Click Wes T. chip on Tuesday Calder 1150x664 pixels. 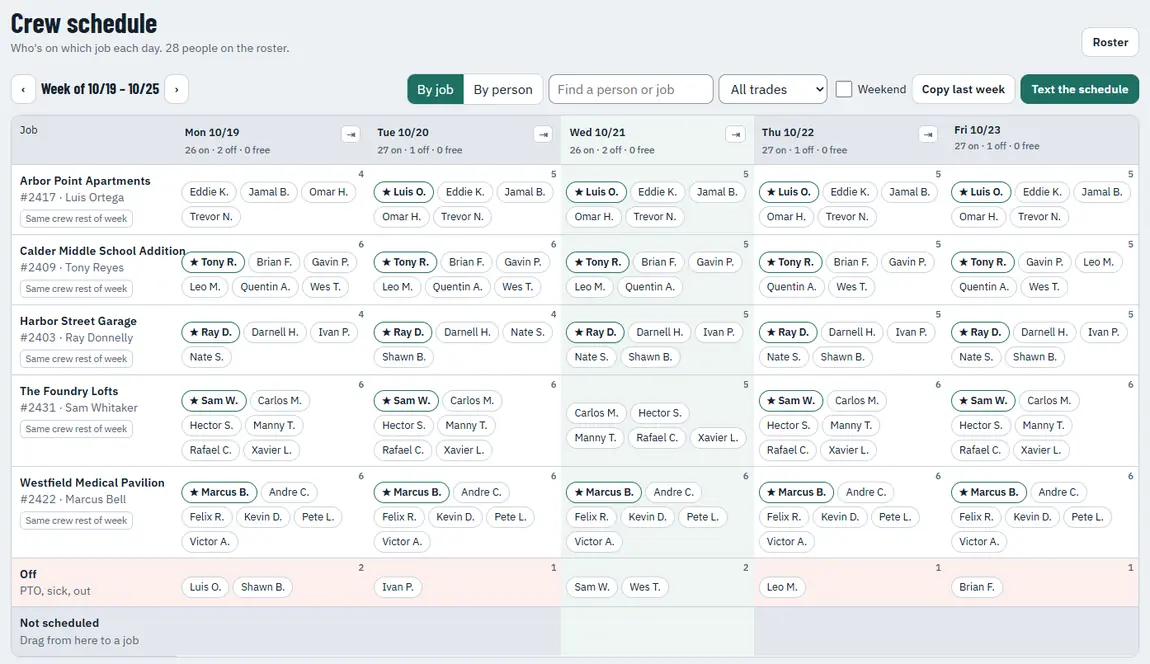[x=518, y=287]
